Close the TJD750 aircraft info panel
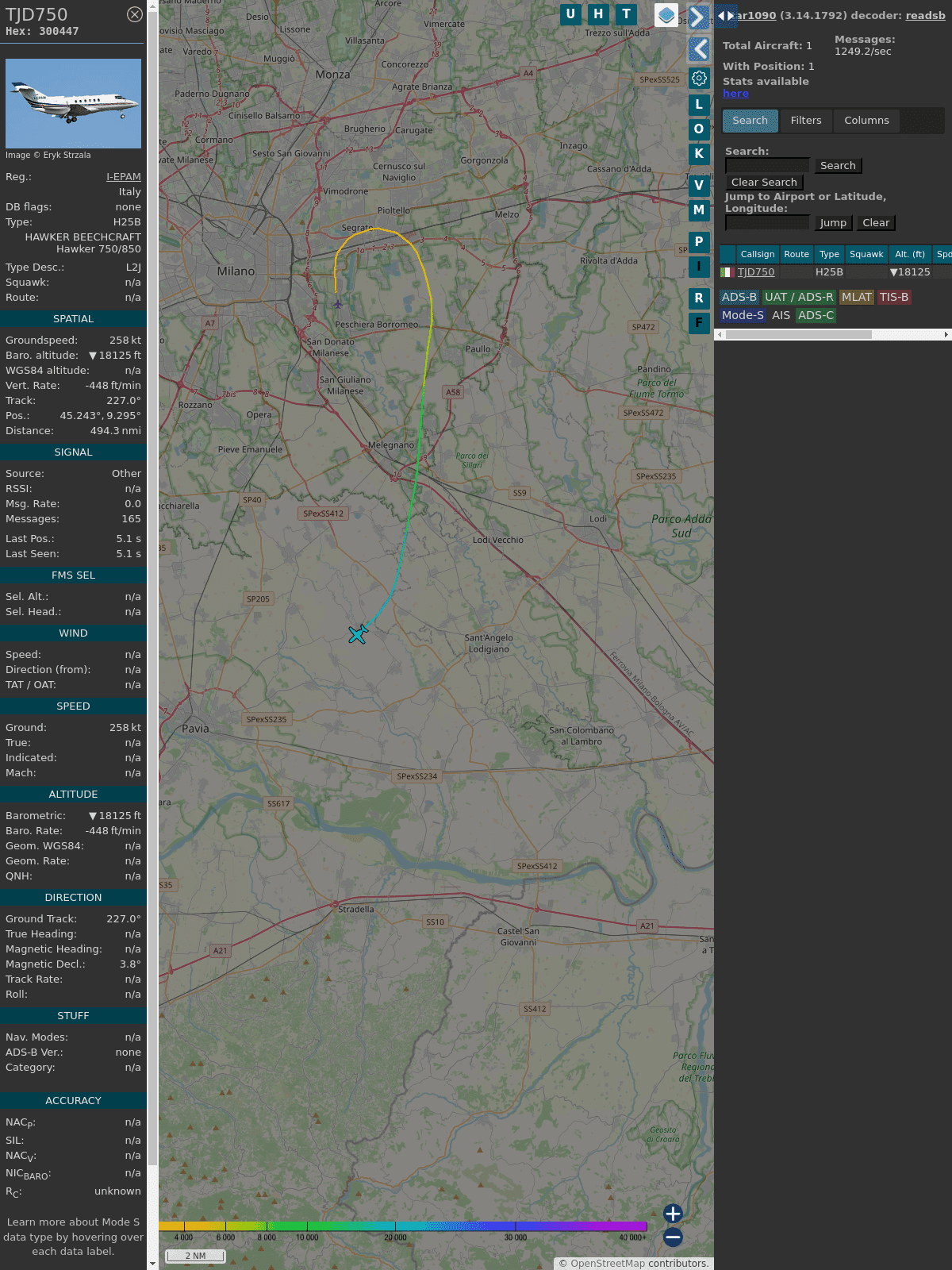The image size is (952, 1270). pos(135,14)
